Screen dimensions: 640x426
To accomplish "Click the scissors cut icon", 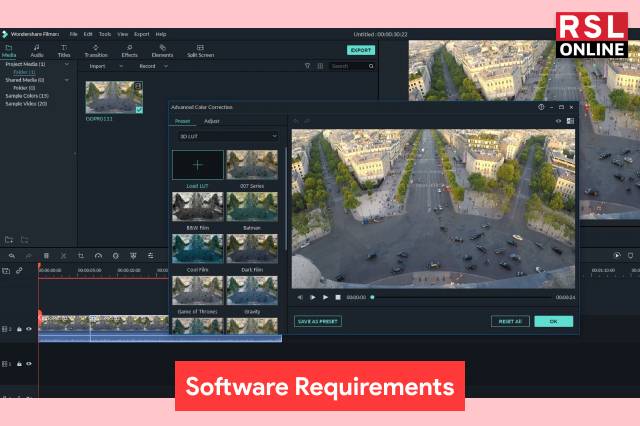I will coord(63,256).
